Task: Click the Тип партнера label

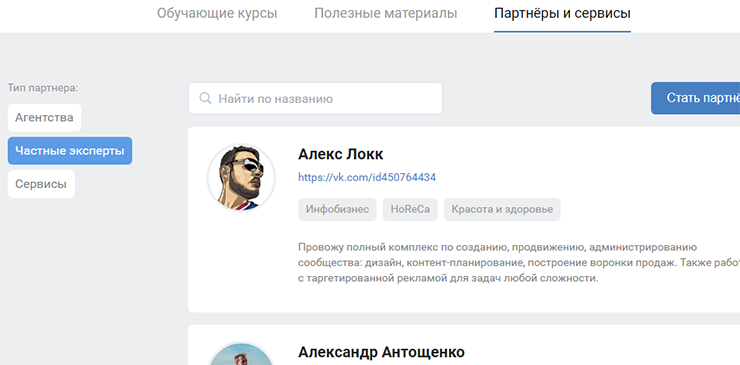Action: 42,88
